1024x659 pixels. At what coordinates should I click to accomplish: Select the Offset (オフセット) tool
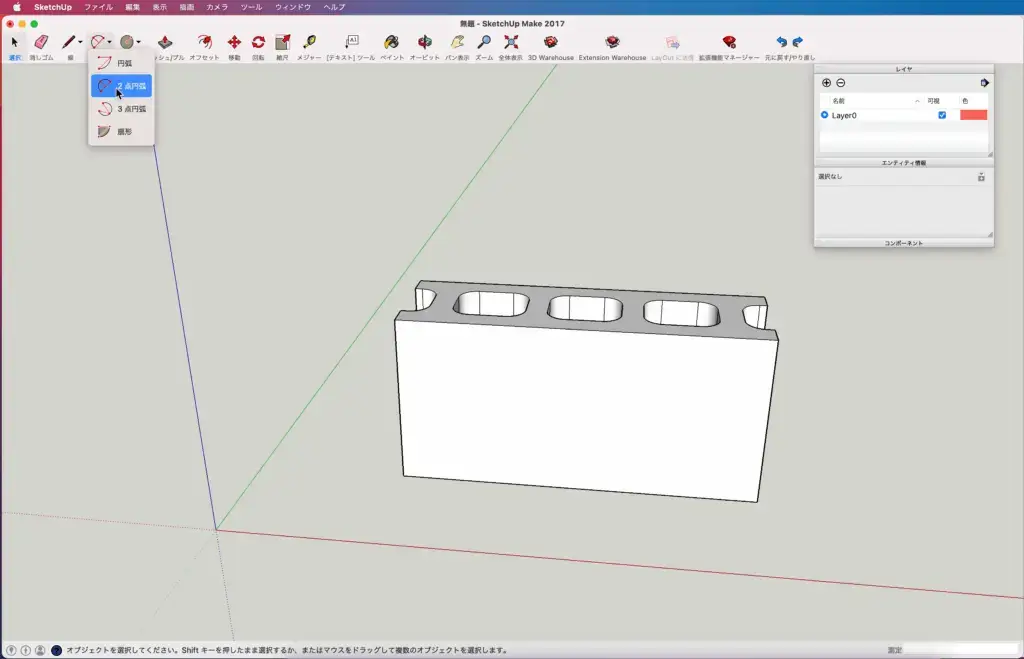tap(204, 42)
